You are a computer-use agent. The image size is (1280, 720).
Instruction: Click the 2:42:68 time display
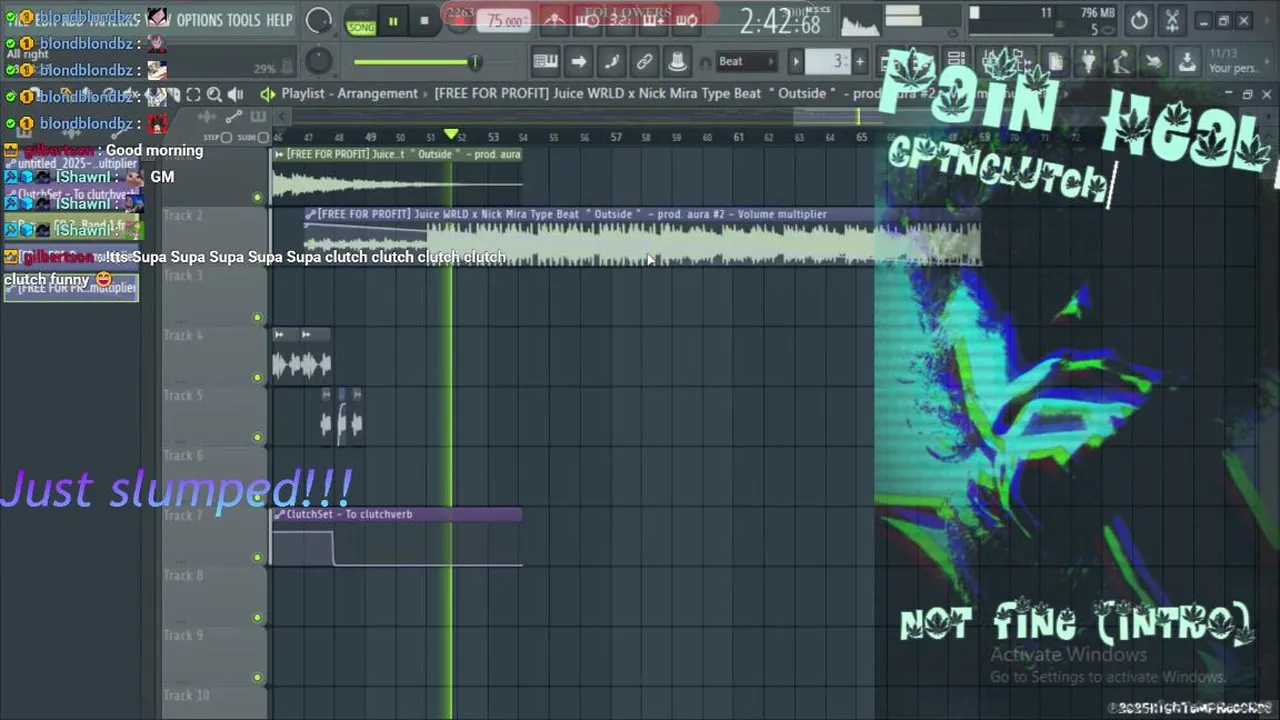(779, 21)
